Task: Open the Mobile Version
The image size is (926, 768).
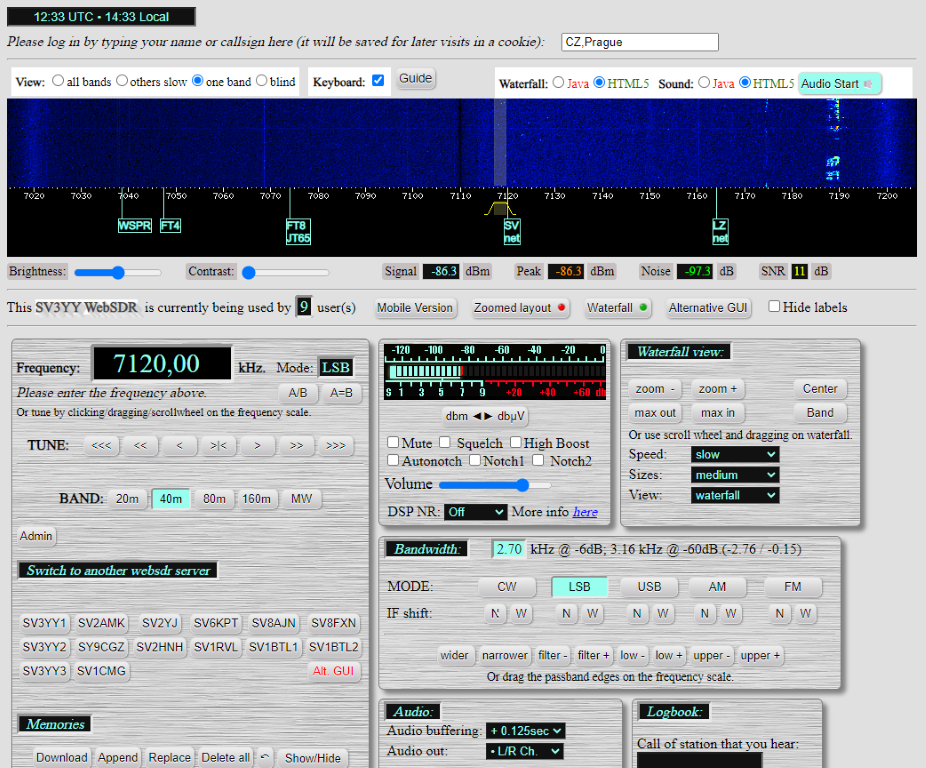Action: pyautogui.click(x=415, y=308)
